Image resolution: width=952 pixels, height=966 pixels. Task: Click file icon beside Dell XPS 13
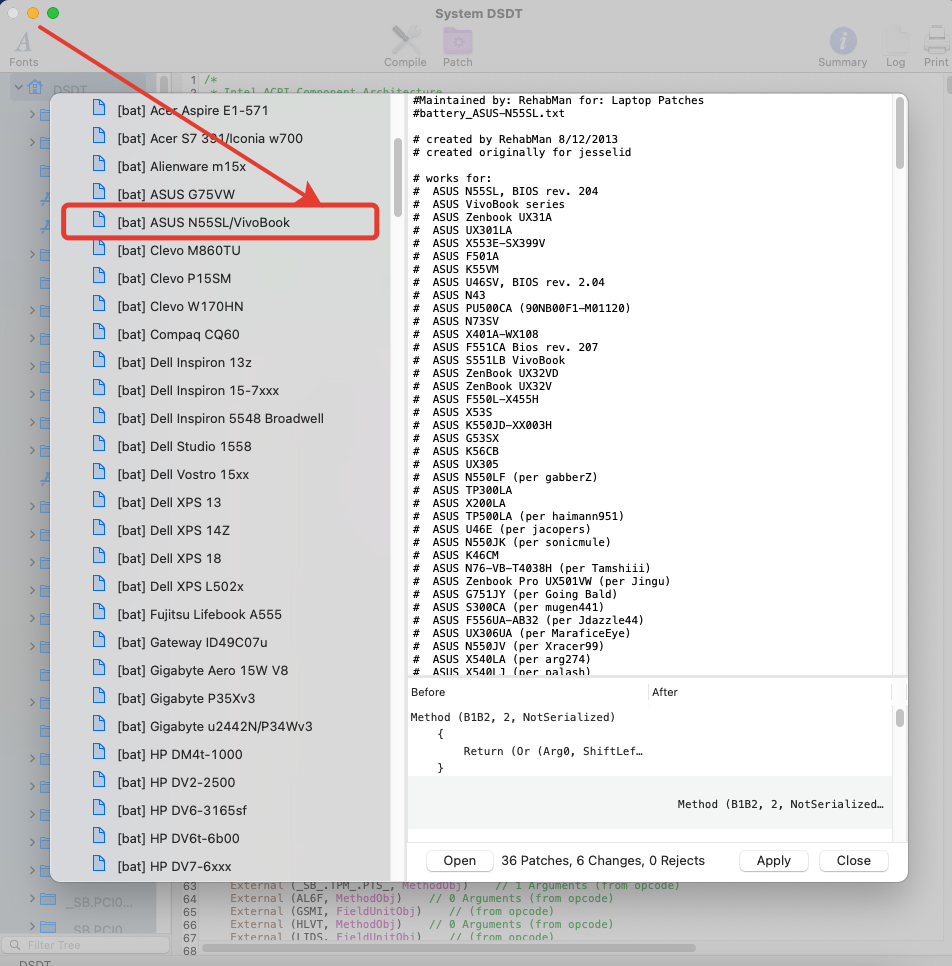pyautogui.click(x=99, y=500)
